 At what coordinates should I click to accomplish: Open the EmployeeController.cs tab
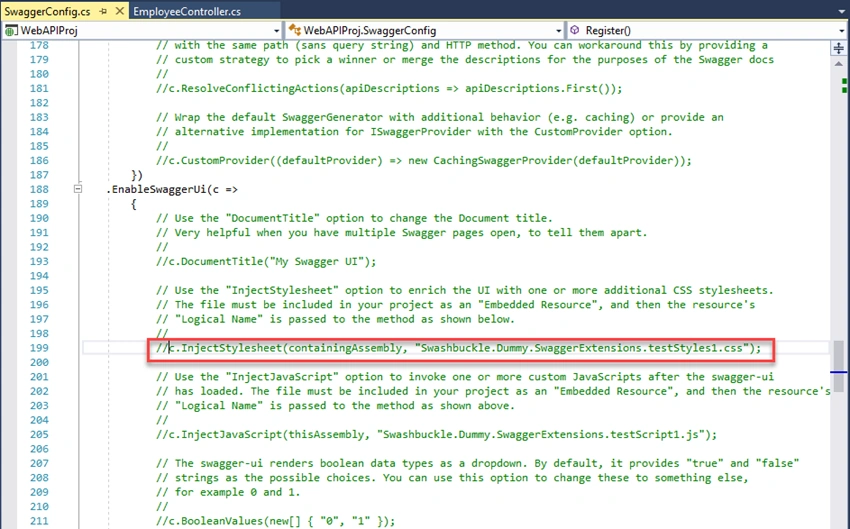click(x=187, y=11)
